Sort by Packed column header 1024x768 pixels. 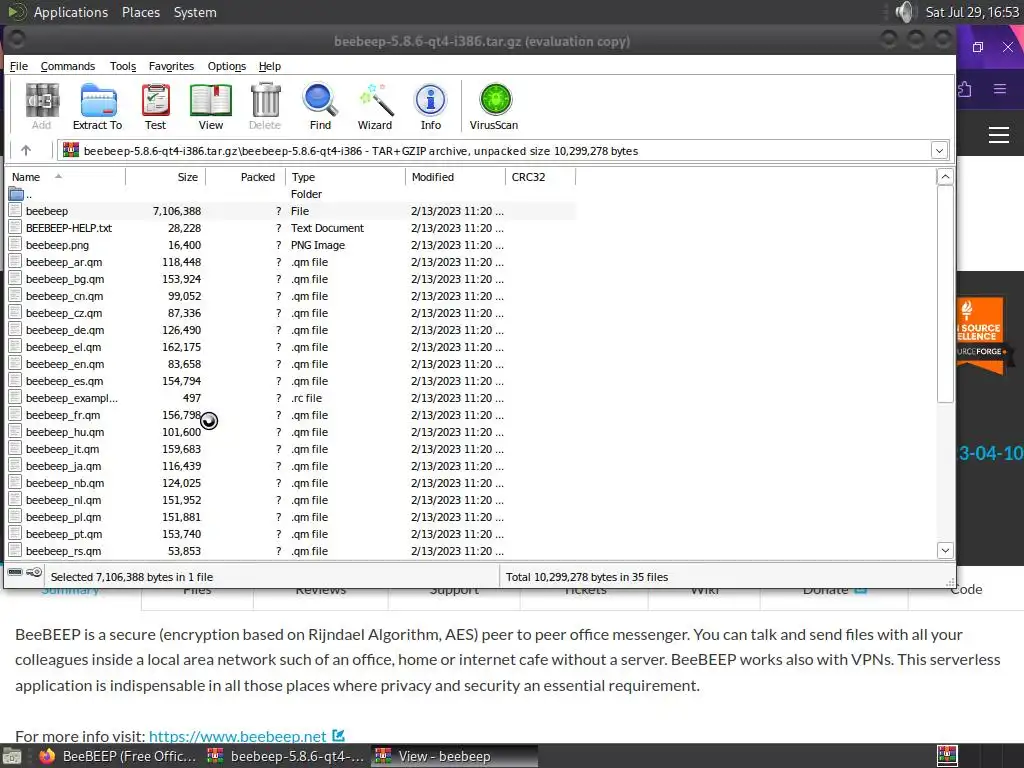[x=246, y=177]
